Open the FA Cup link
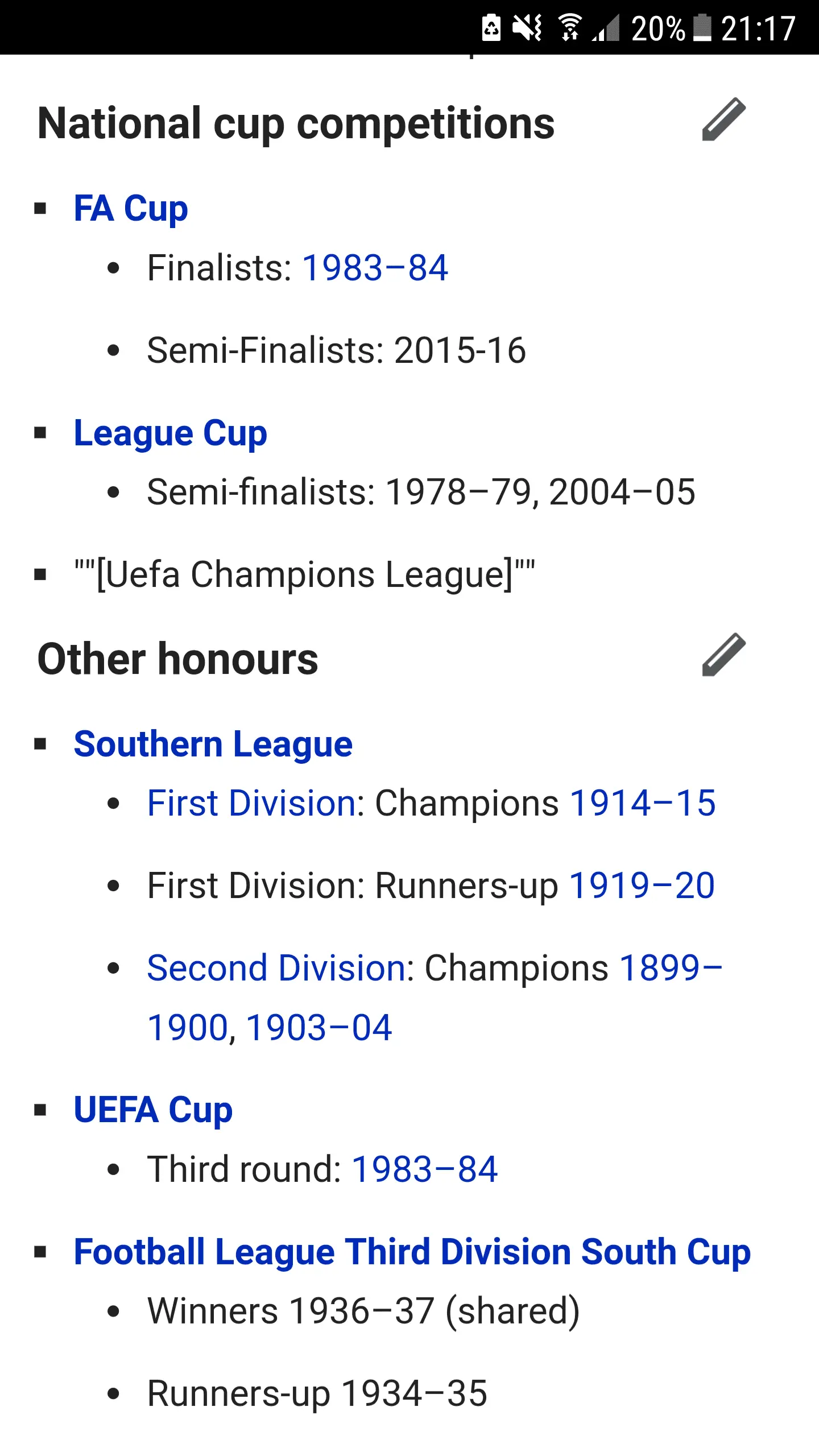Screen dimensions: 819x1456 tap(131, 208)
